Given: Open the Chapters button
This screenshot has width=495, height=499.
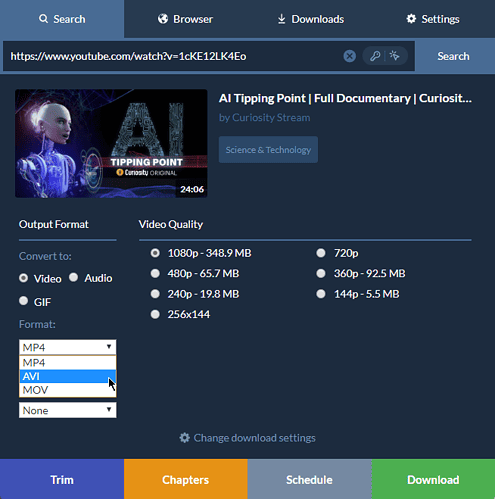Looking at the screenshot, I should click(186, 479).
